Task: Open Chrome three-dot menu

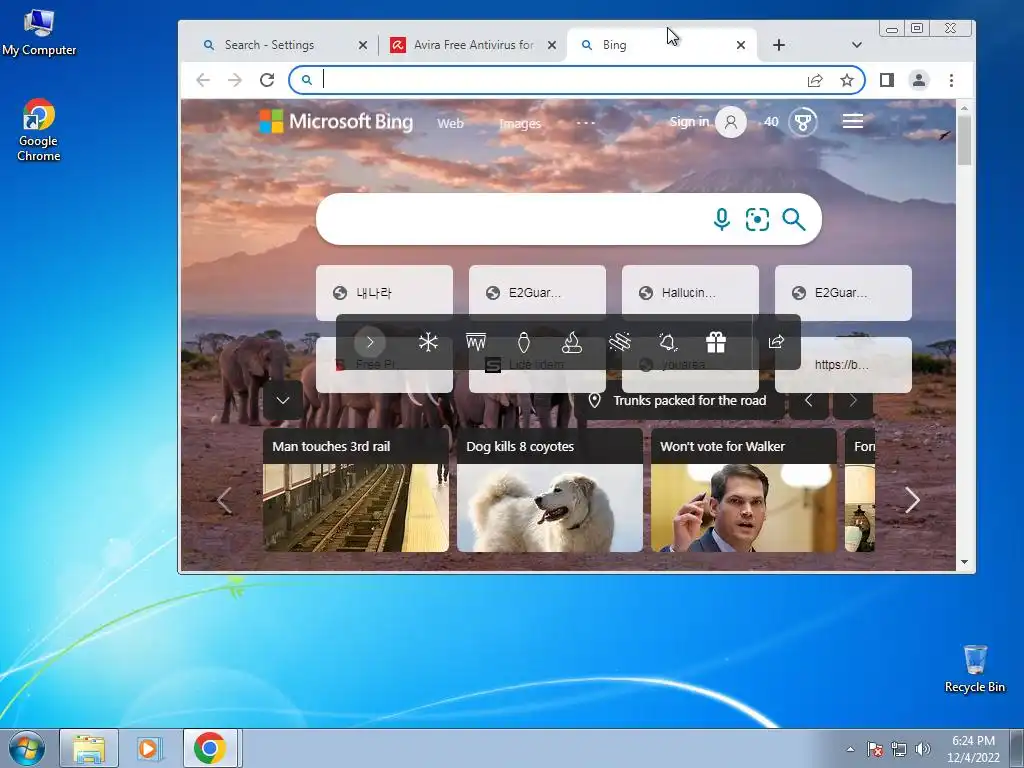Action: pos(951,80)
